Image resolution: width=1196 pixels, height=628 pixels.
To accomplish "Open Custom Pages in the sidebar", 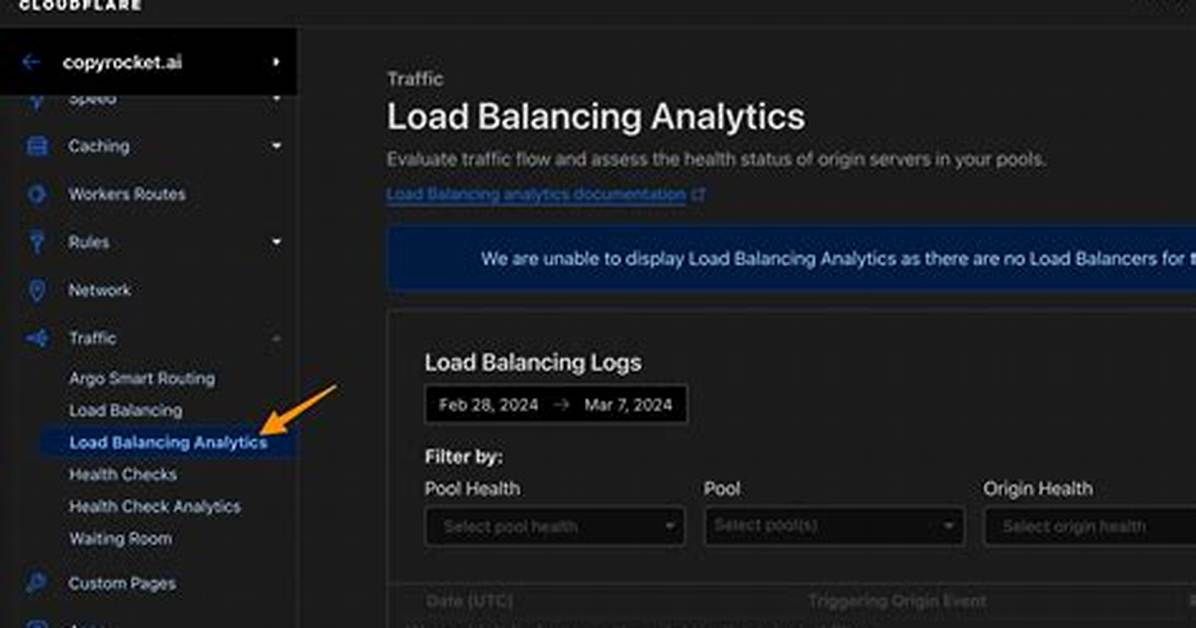I will 122,583.
